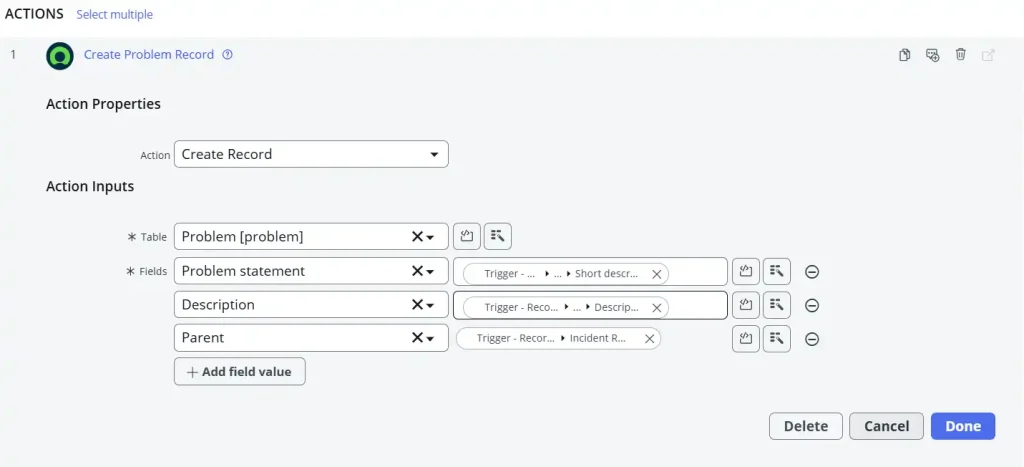
Task: Click inside the Parent value input box
Action: coord(692,339)
